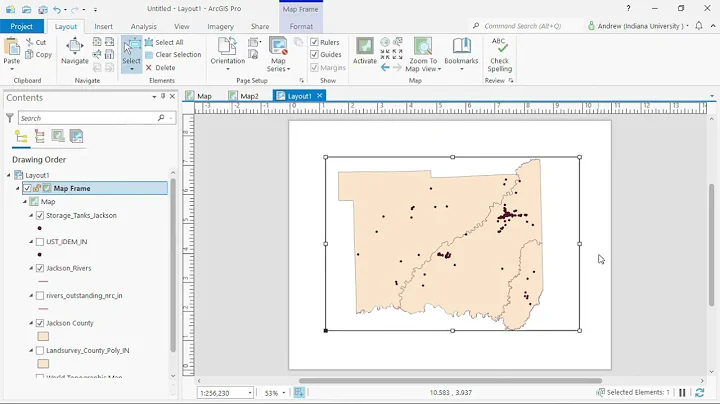Copy the selected element
The image size is (720, 404).
tap(38, 55)
